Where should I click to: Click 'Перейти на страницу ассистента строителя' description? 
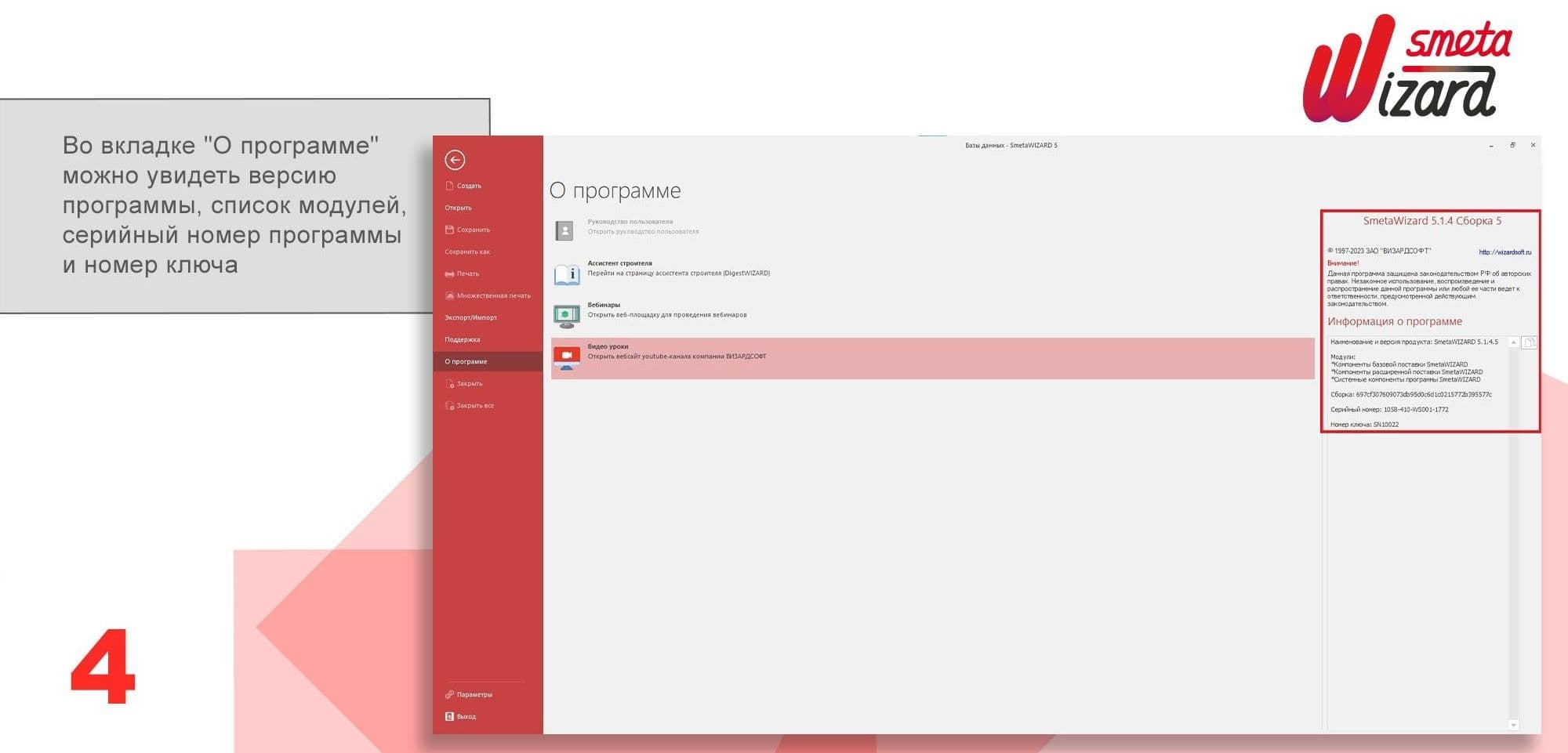pyautogui.click(x=679, y=273)
